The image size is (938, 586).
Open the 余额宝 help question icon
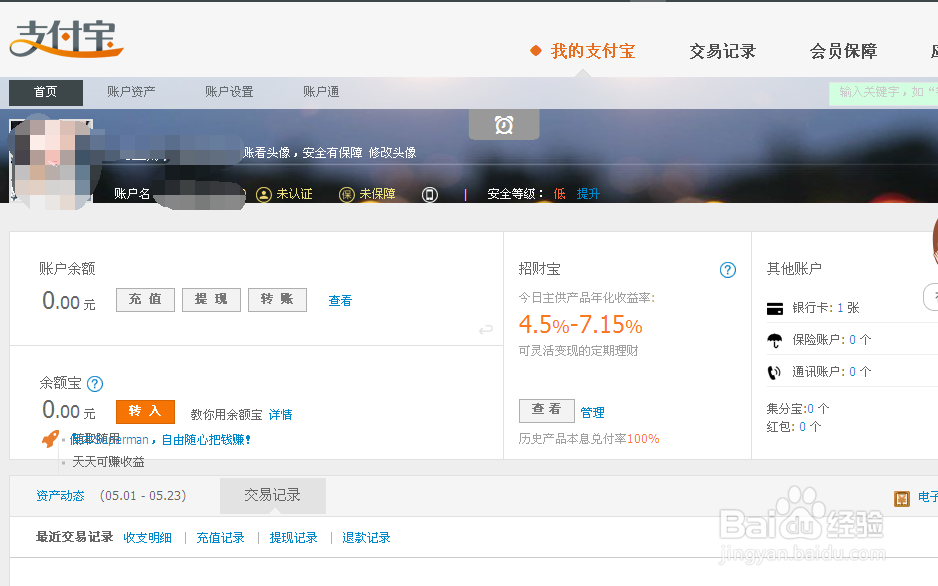click(95, 384)
